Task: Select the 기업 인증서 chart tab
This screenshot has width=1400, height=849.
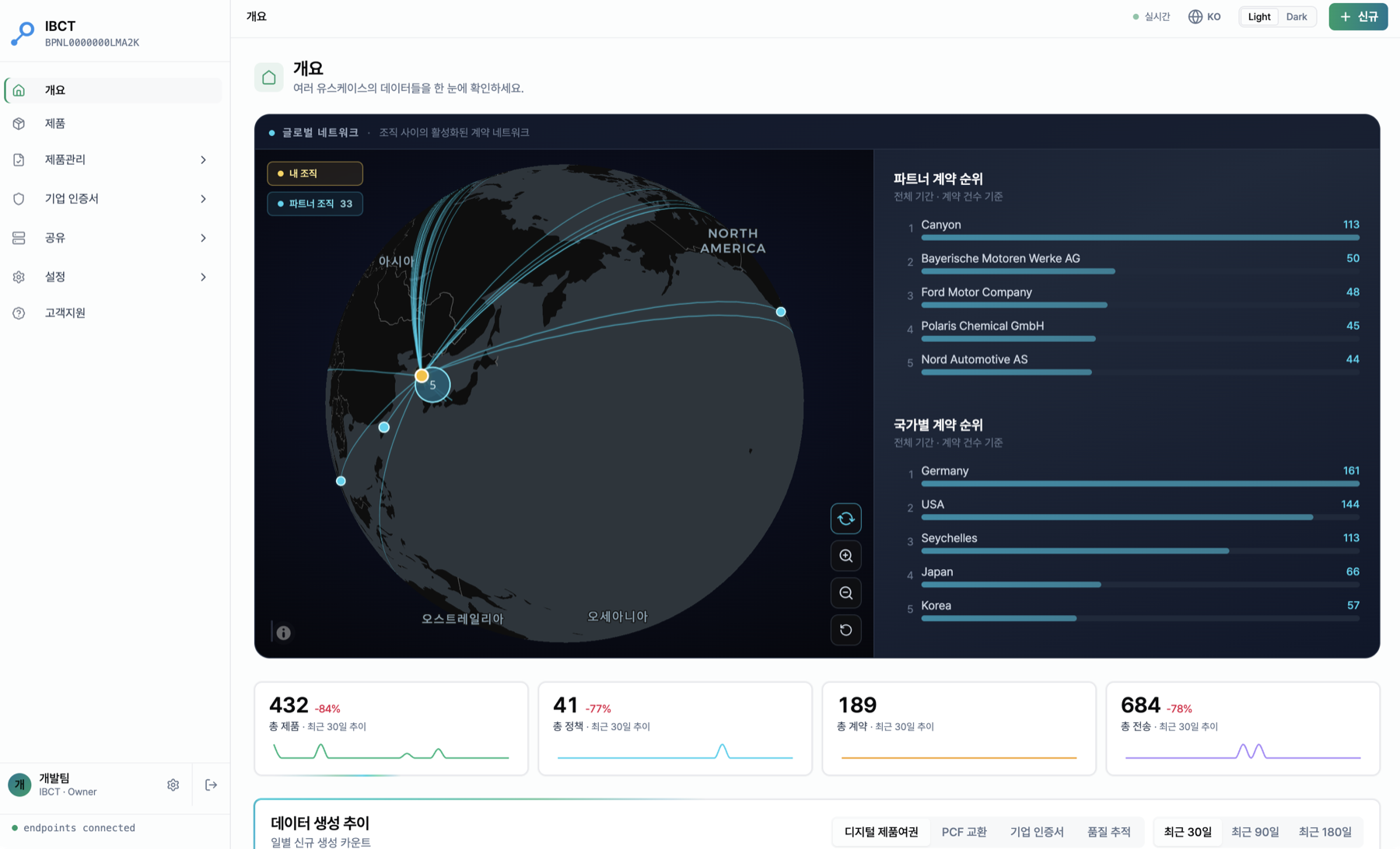Action: pos(1037,832)
